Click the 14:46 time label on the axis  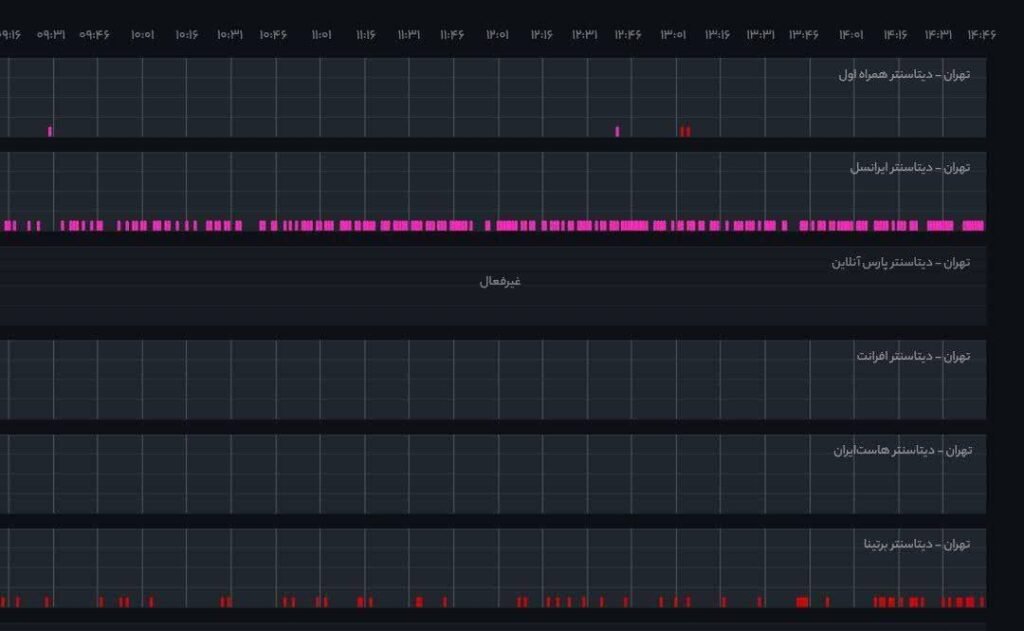(981, 34)
